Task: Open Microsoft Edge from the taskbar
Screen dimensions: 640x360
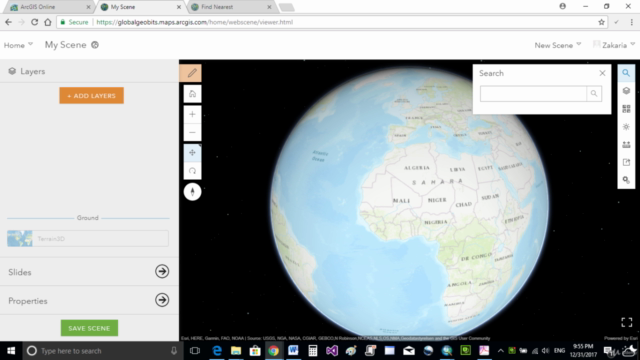Action: click(x=217, y=351)
